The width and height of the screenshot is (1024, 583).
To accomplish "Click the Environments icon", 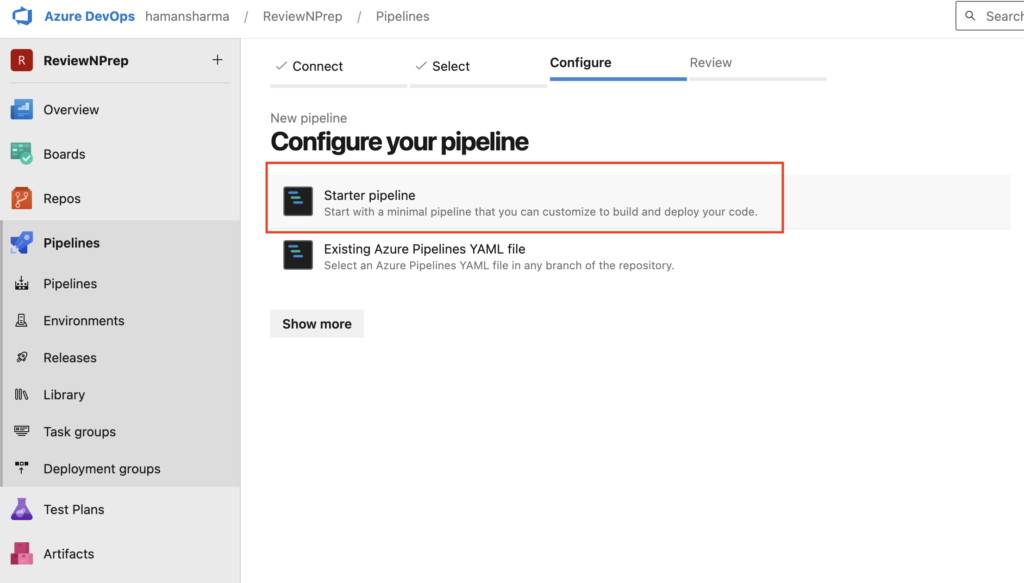I will tap(22, 321).
